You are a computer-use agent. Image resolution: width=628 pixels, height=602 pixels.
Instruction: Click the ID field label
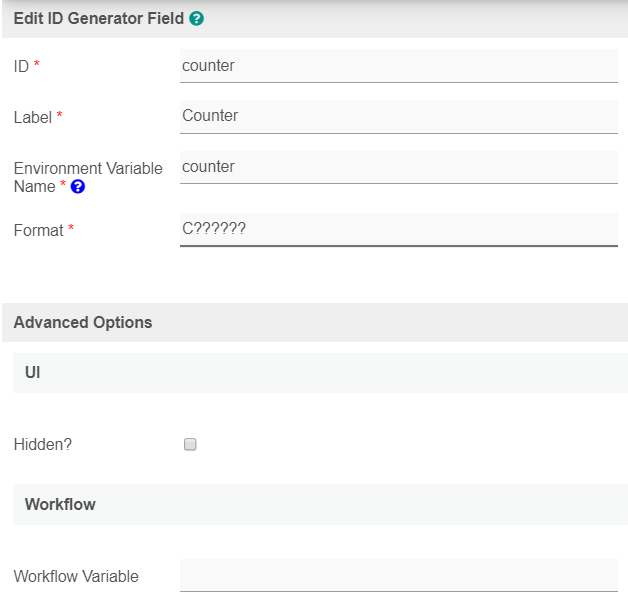(22, 66)
